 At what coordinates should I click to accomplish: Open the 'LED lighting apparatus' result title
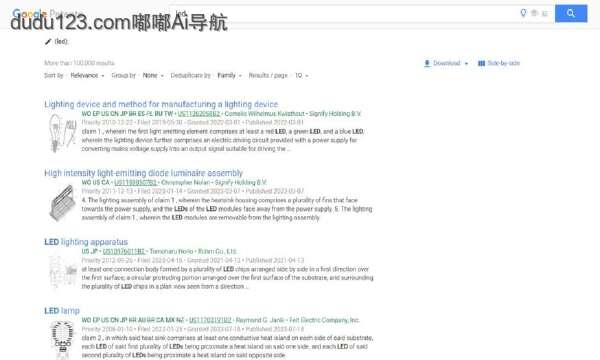[x=86, y=242]
